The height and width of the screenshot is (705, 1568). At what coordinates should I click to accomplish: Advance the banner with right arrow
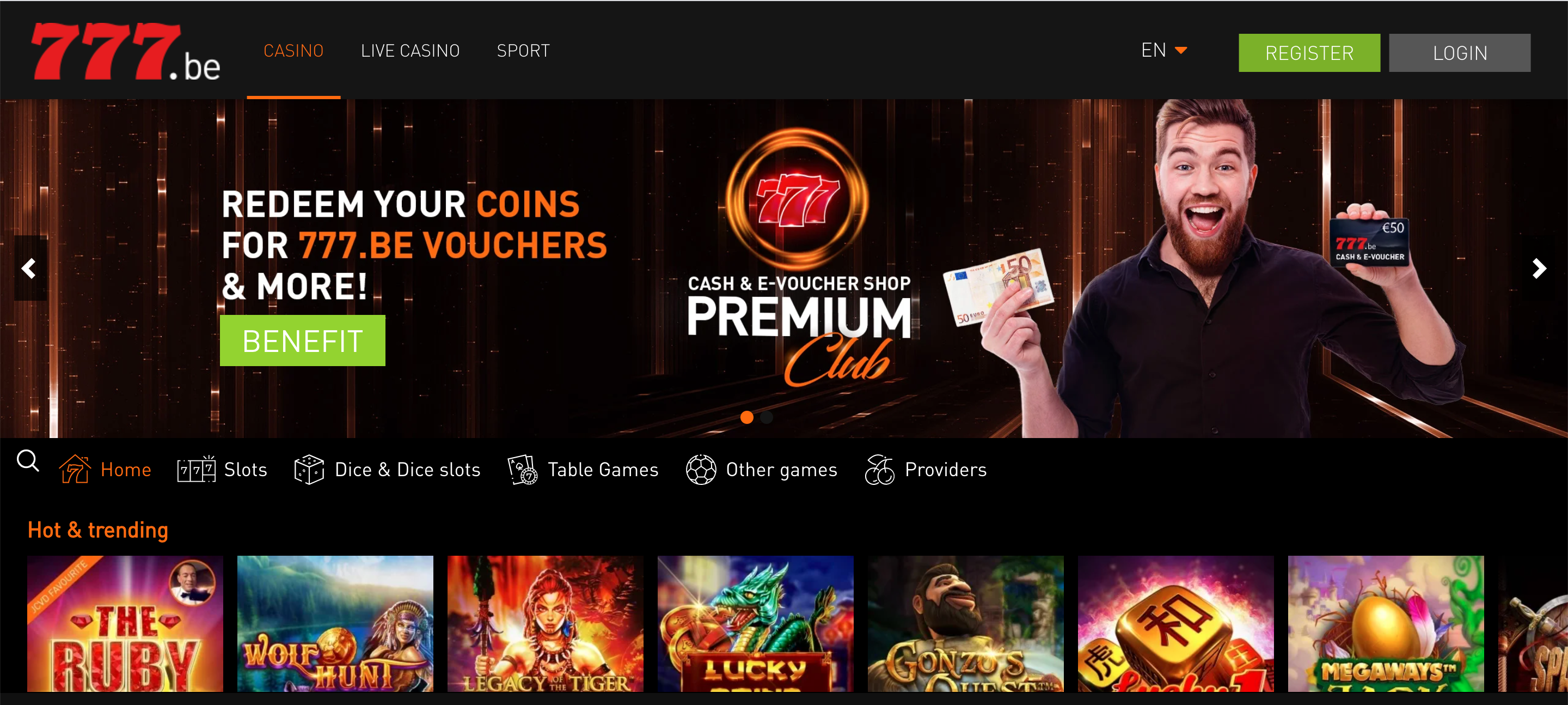click(1538, 268)
